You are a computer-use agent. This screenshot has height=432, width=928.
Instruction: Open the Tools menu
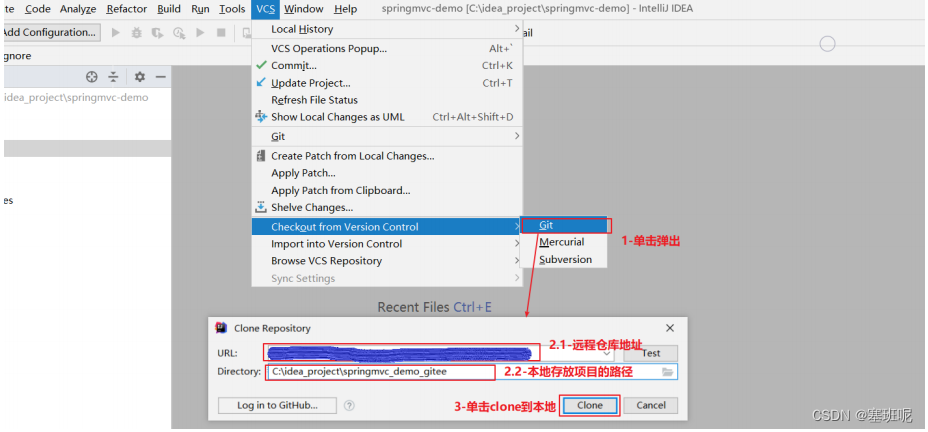click(x=232, y=9)
